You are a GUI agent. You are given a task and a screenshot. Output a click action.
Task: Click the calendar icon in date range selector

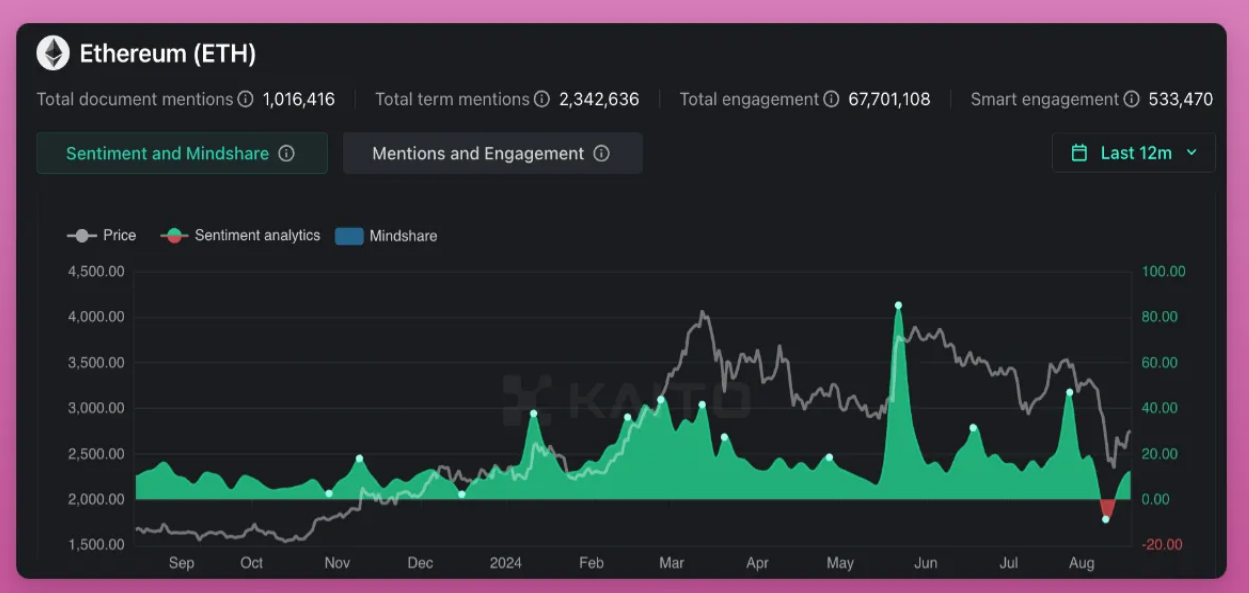pyautogui.click(x=1079, y=153)
